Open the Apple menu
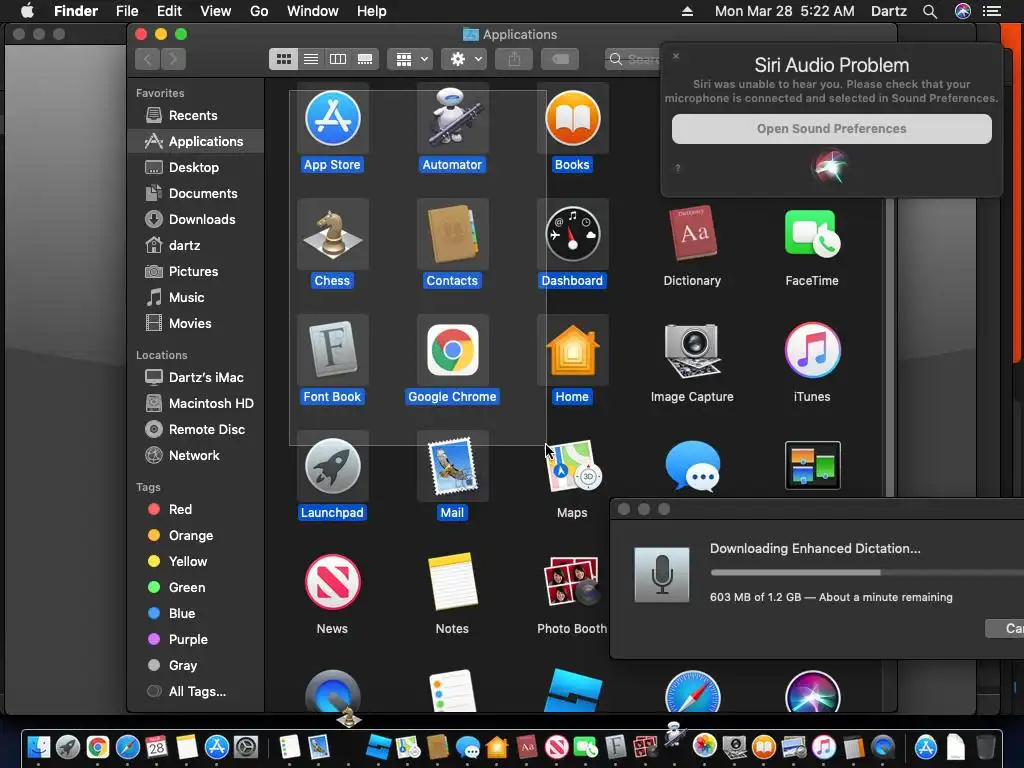The width and height of the screenshot is (1024, 768). [x=27, y=10]
